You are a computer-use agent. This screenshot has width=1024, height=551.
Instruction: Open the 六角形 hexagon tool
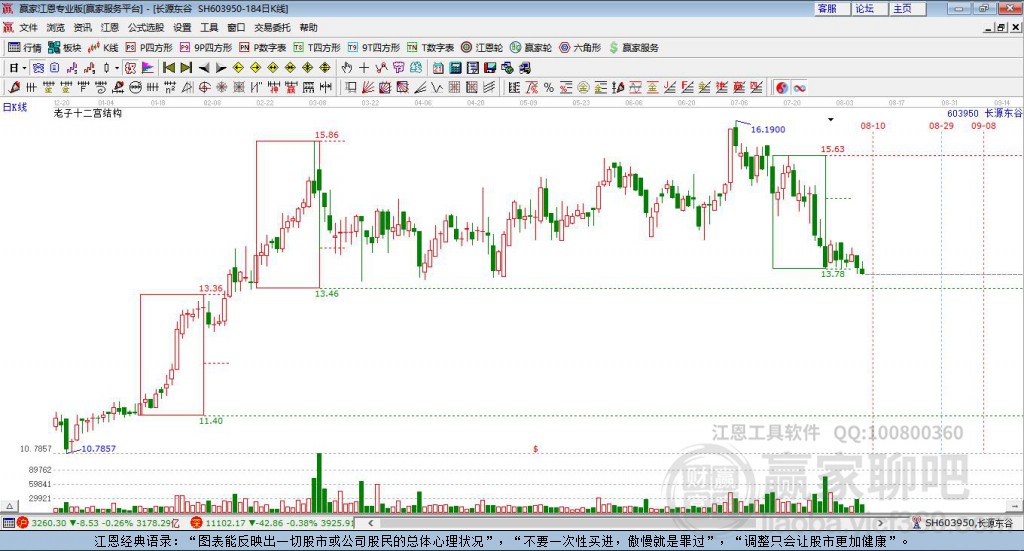[580, 48]
